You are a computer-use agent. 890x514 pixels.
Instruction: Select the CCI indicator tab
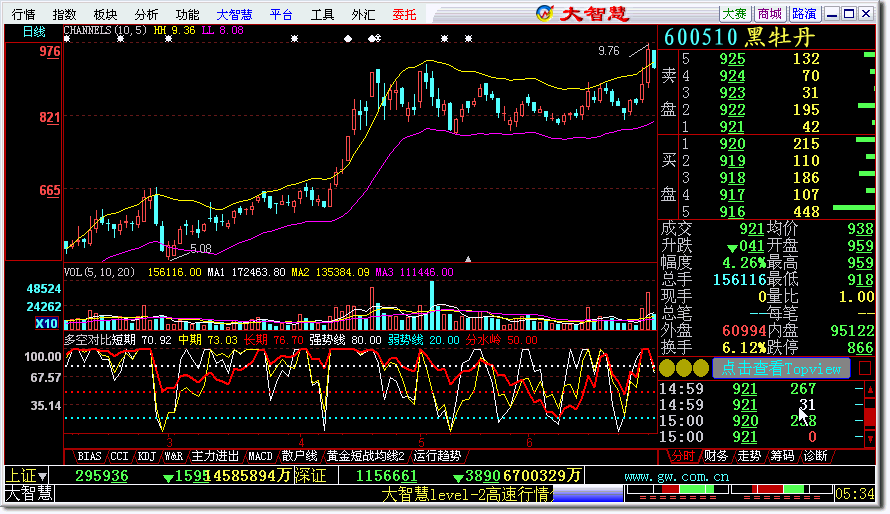tap(119, 456)
